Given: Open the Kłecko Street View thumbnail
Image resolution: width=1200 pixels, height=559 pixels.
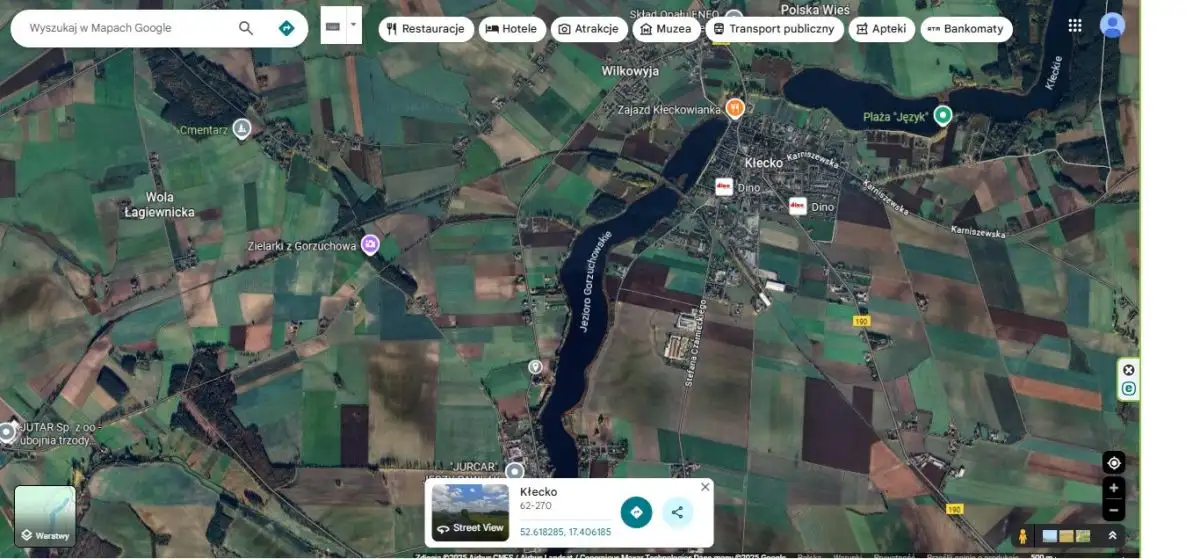Looking at the screenshot, I should [470, 512].
